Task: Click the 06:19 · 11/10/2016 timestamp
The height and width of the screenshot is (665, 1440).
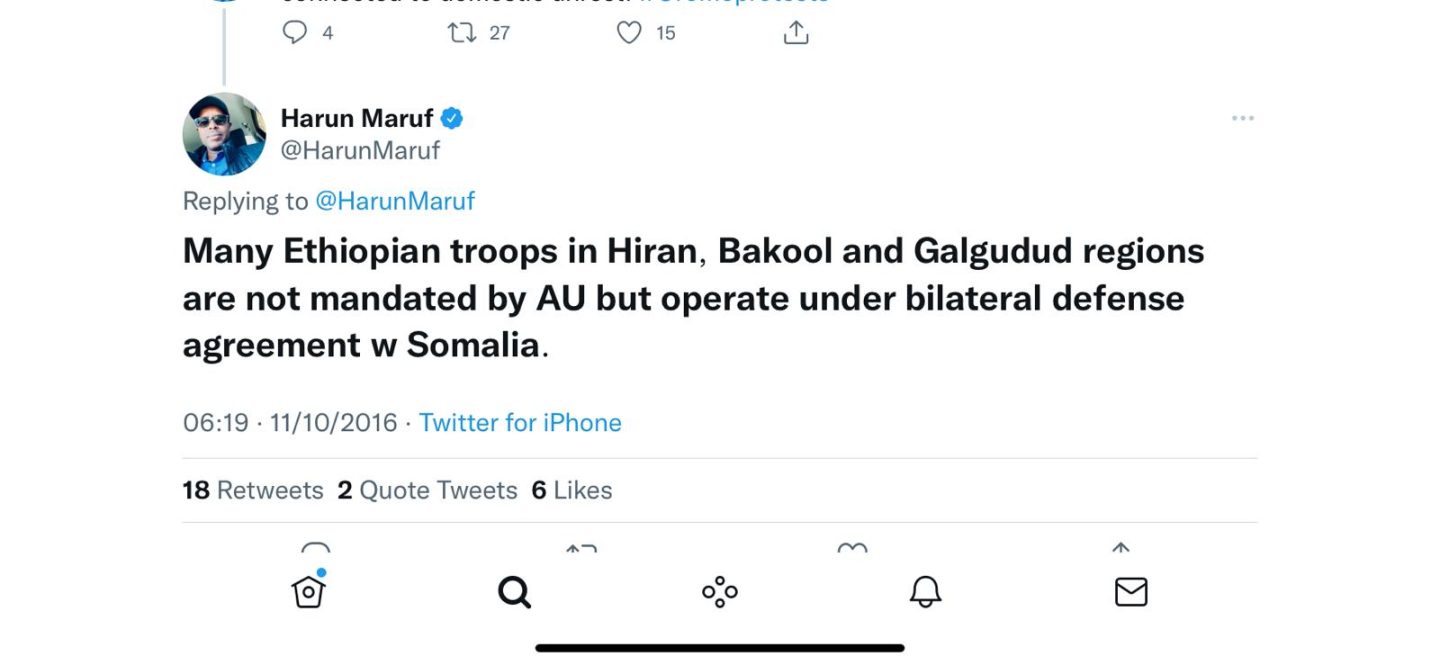Action: pyautogui.click(x=290, y=422)
